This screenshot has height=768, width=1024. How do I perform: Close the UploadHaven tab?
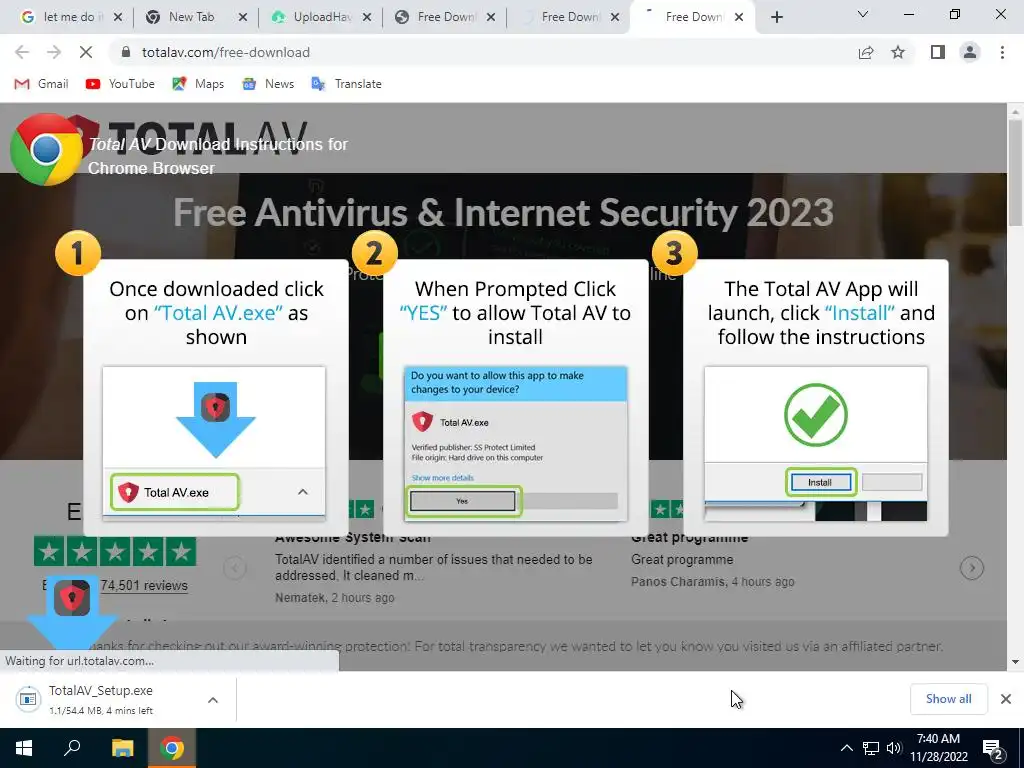coord(367,18)
